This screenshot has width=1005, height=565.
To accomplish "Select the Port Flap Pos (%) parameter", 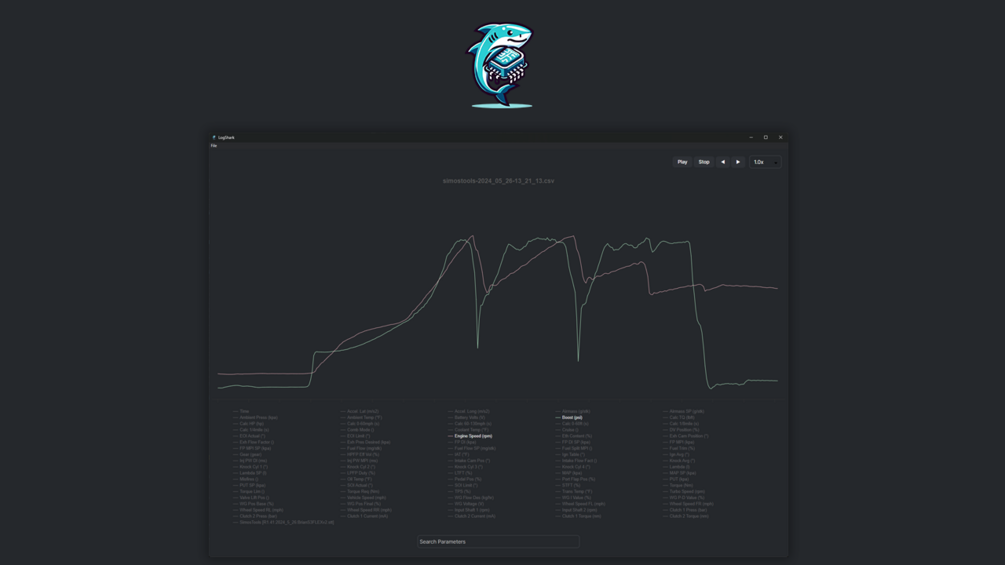I will [x=576, y=479].
